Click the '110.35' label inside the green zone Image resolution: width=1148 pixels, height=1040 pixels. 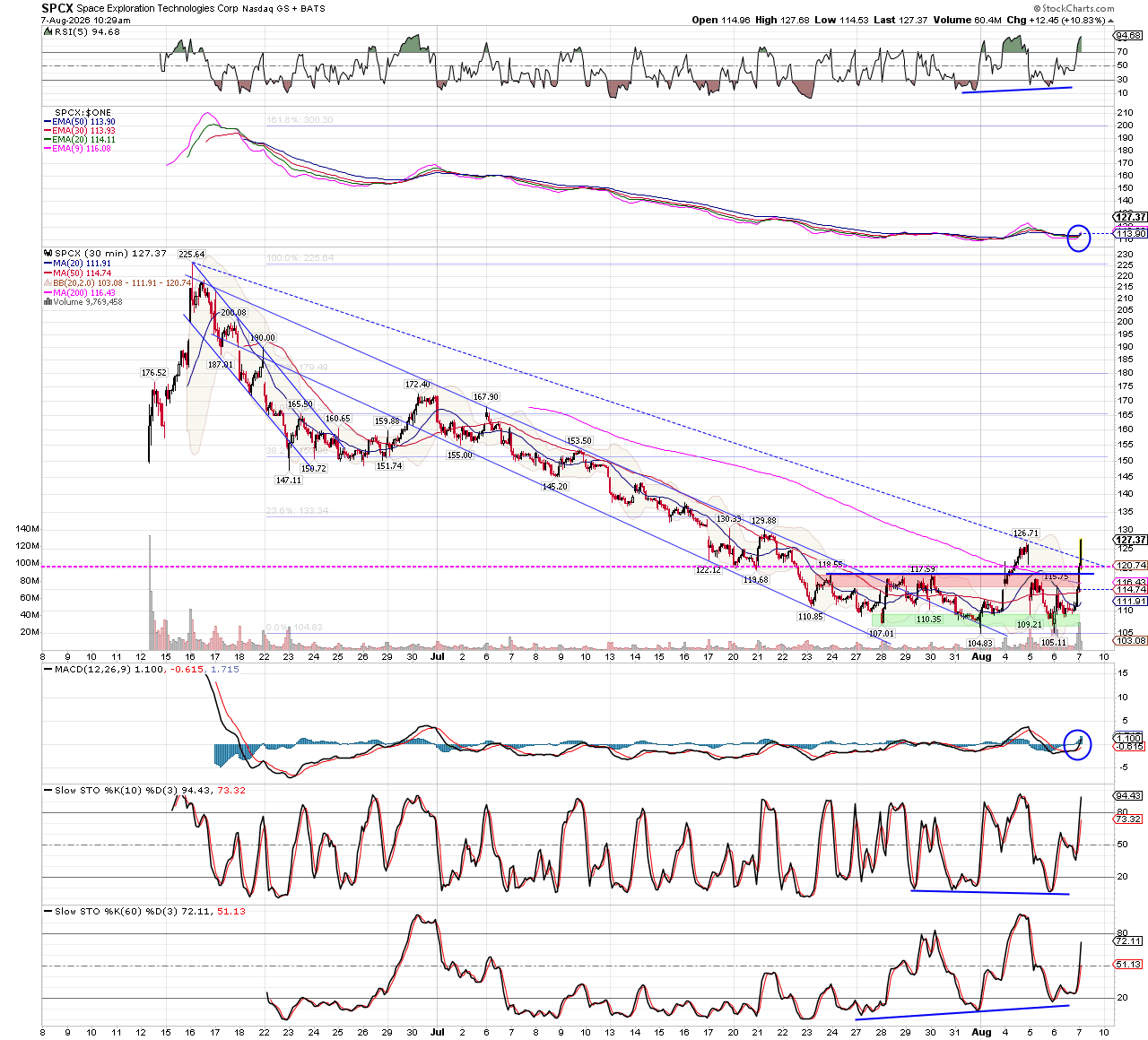point(928,620)
